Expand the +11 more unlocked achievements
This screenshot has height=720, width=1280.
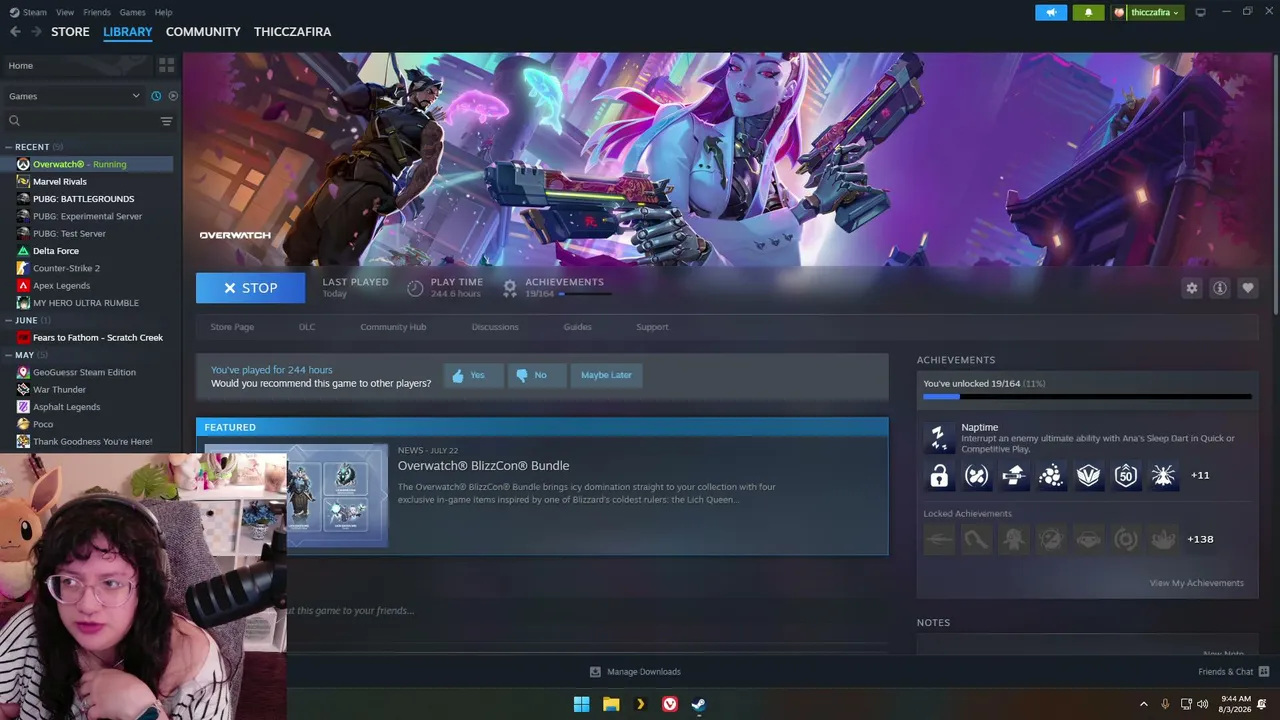(x=1200, y=475)
